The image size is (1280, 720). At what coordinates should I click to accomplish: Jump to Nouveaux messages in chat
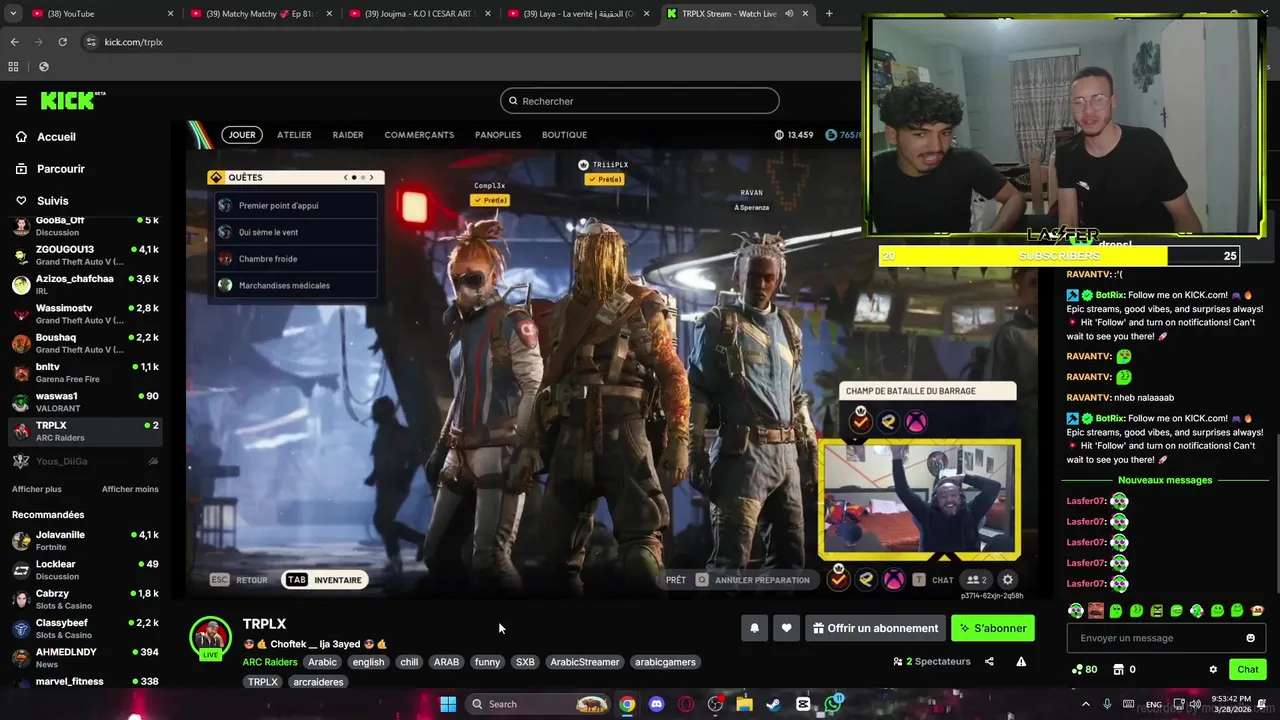(1165, 480)
